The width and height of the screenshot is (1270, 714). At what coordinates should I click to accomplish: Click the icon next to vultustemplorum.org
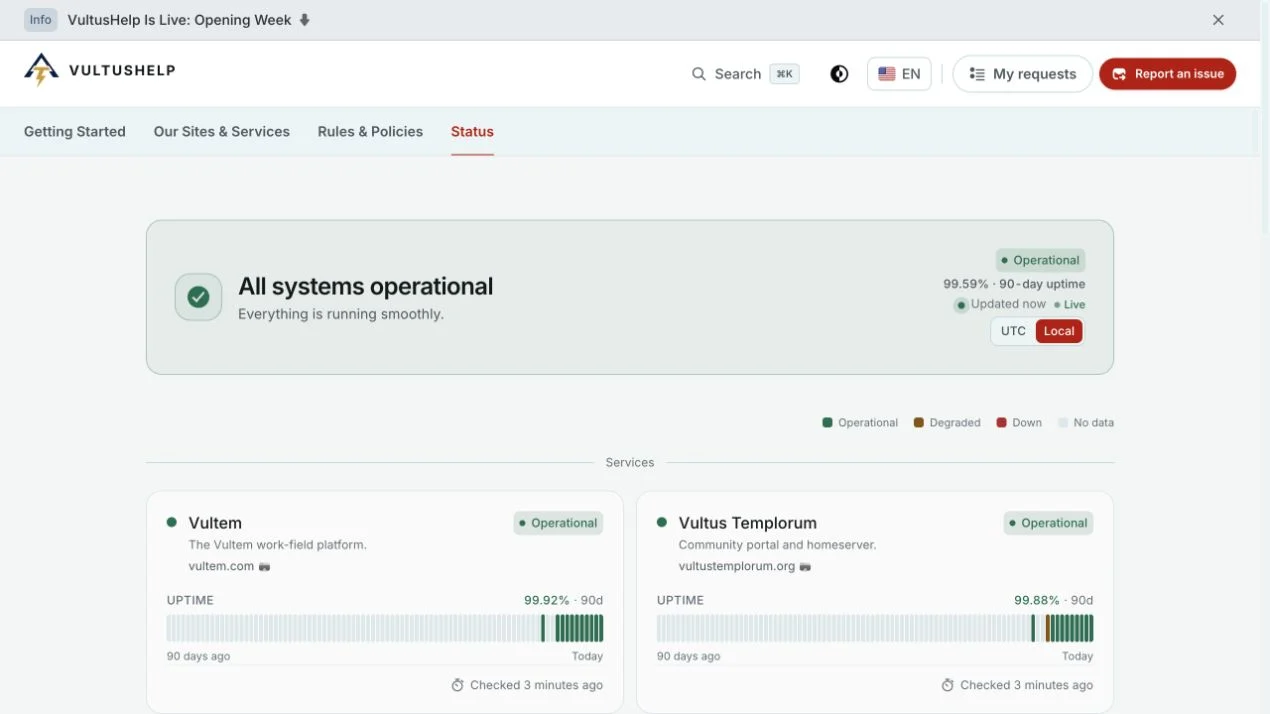(x=805, y=567)
